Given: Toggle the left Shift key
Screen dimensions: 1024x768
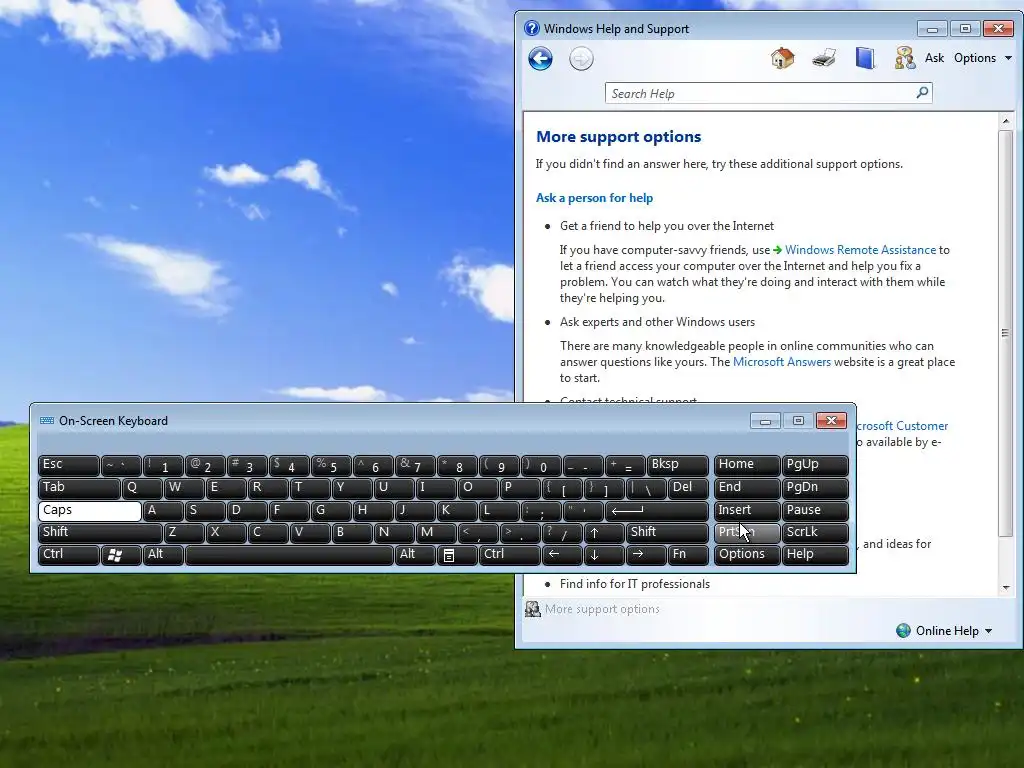Looking at the screenshot, I should (99, 533).
